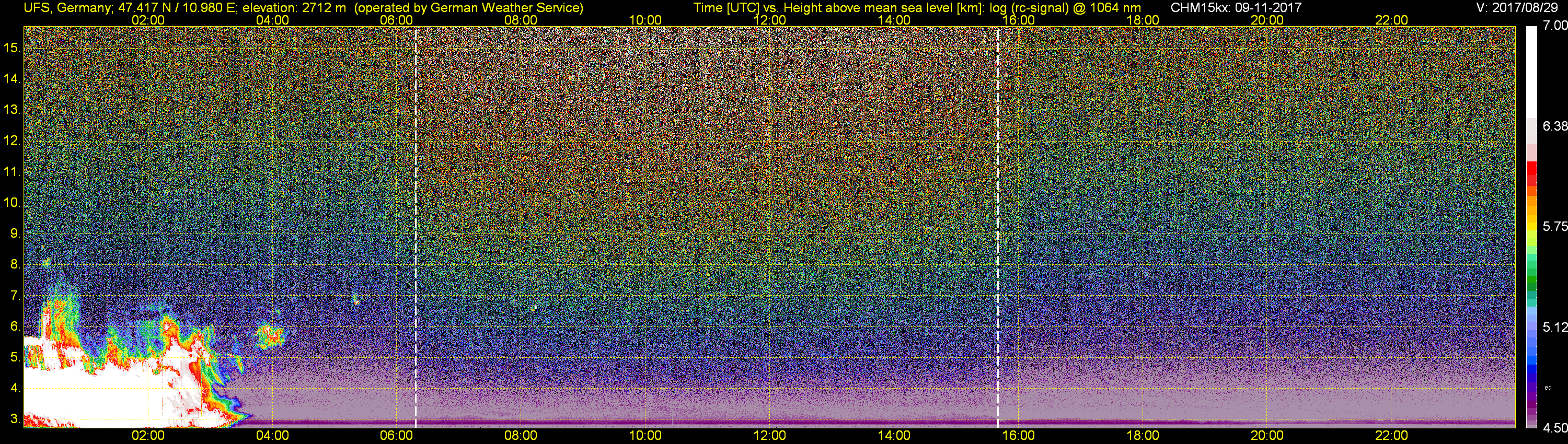Viewport: 1568px width, 444px height.
Task: Select 20:00 on the bottom time axis
Action: click(x=1267, y=436)
